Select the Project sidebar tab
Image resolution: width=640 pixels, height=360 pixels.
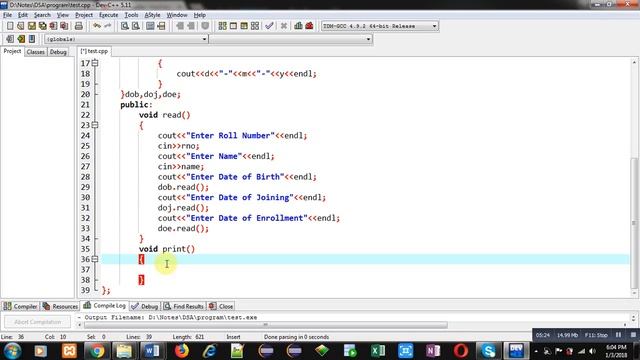[12, 51]
